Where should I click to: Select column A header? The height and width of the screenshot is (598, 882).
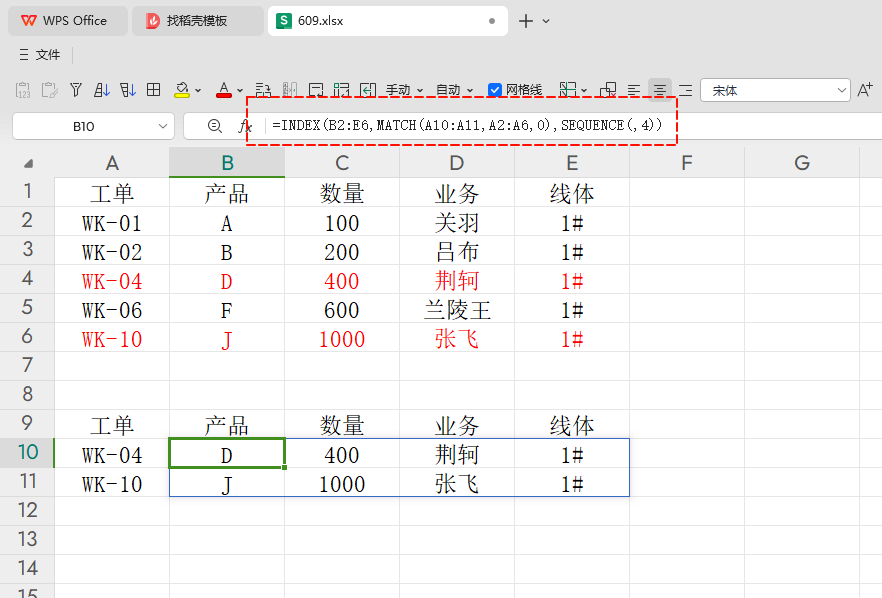(112, 163)
